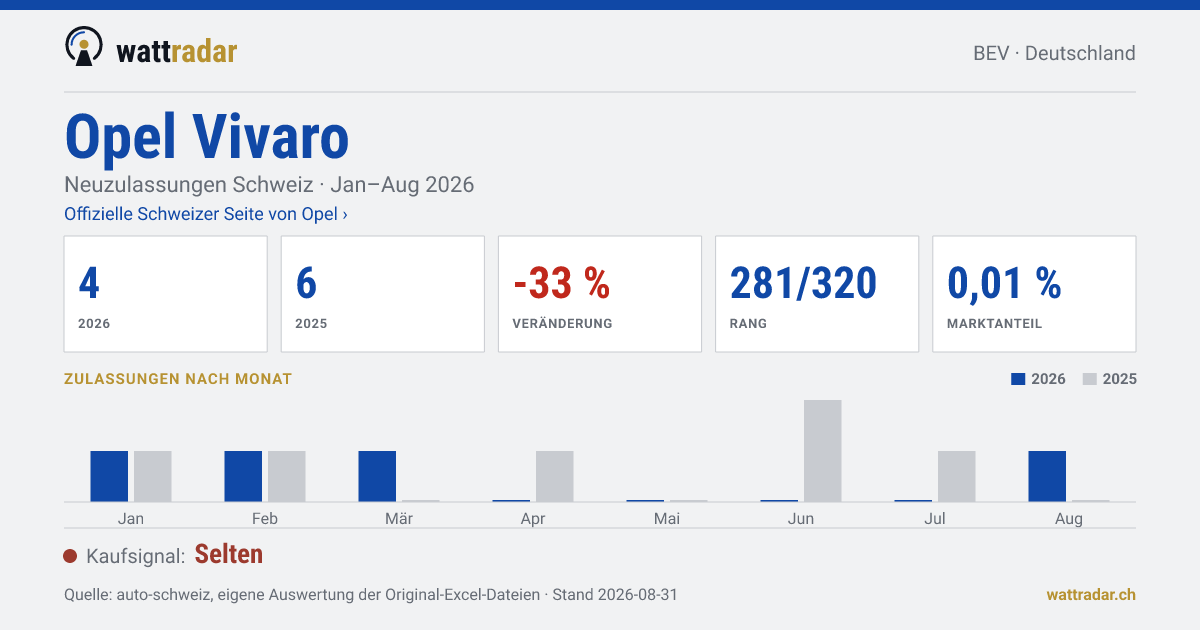Click the blue August 2026 bar
Image resolution: width=1200 pixels, height=630 pixels.
pos(1047,476)
